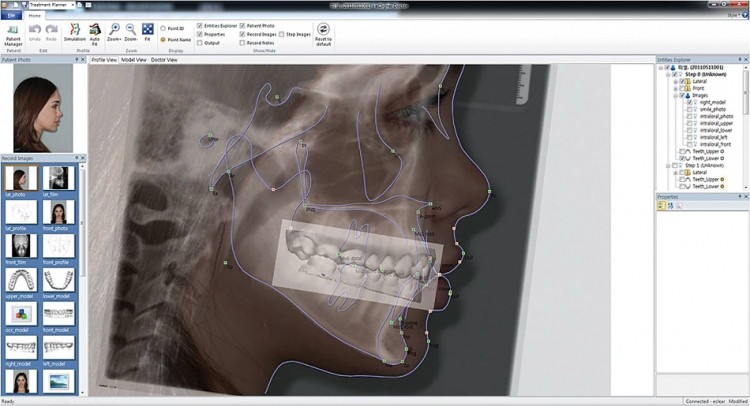
Task: Select the lat_profile record image
Action: pyautogui.click(x=21, y=212)
